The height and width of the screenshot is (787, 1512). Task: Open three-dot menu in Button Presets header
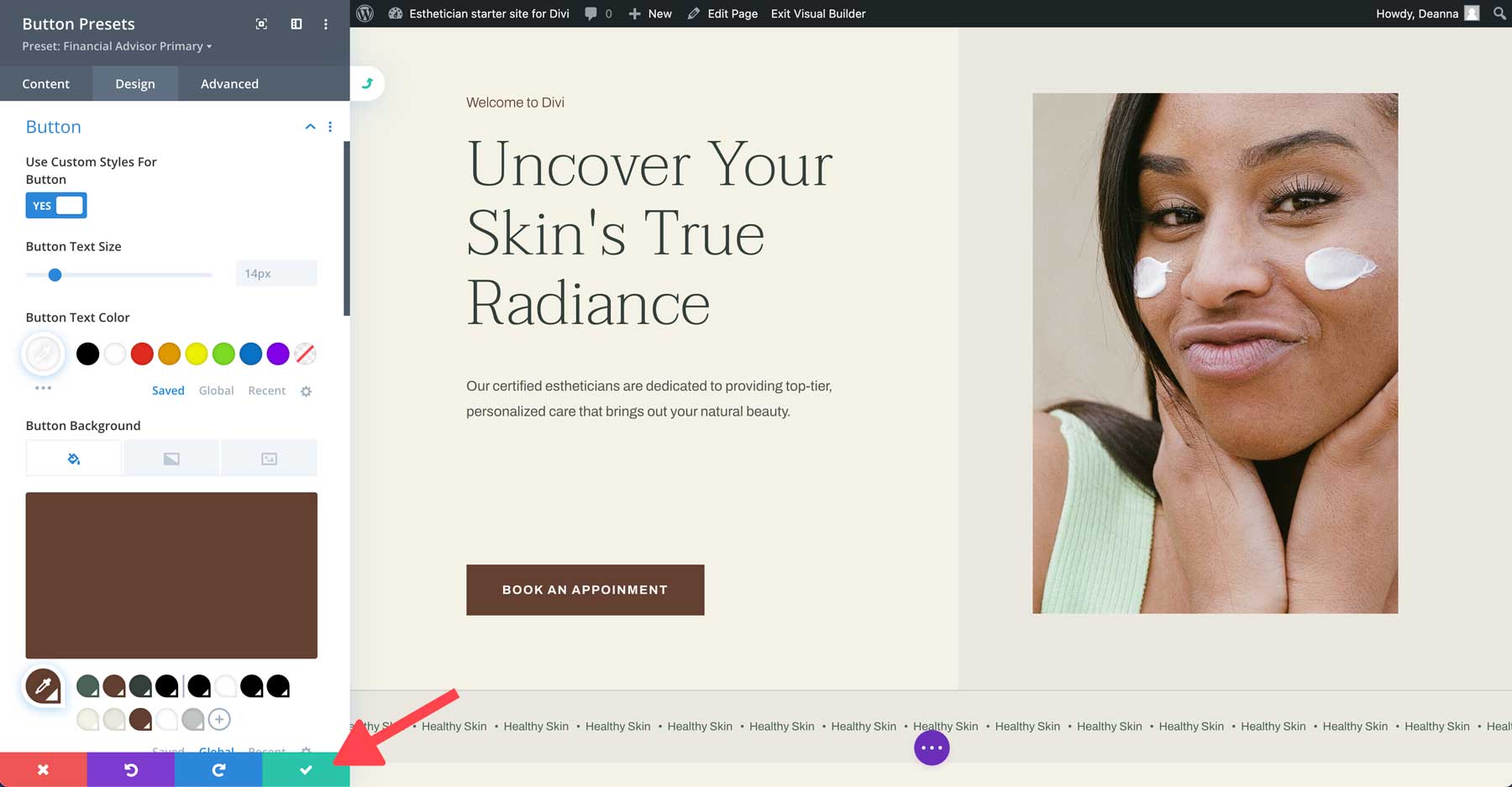pyautogui.click(x=326, y=24)
